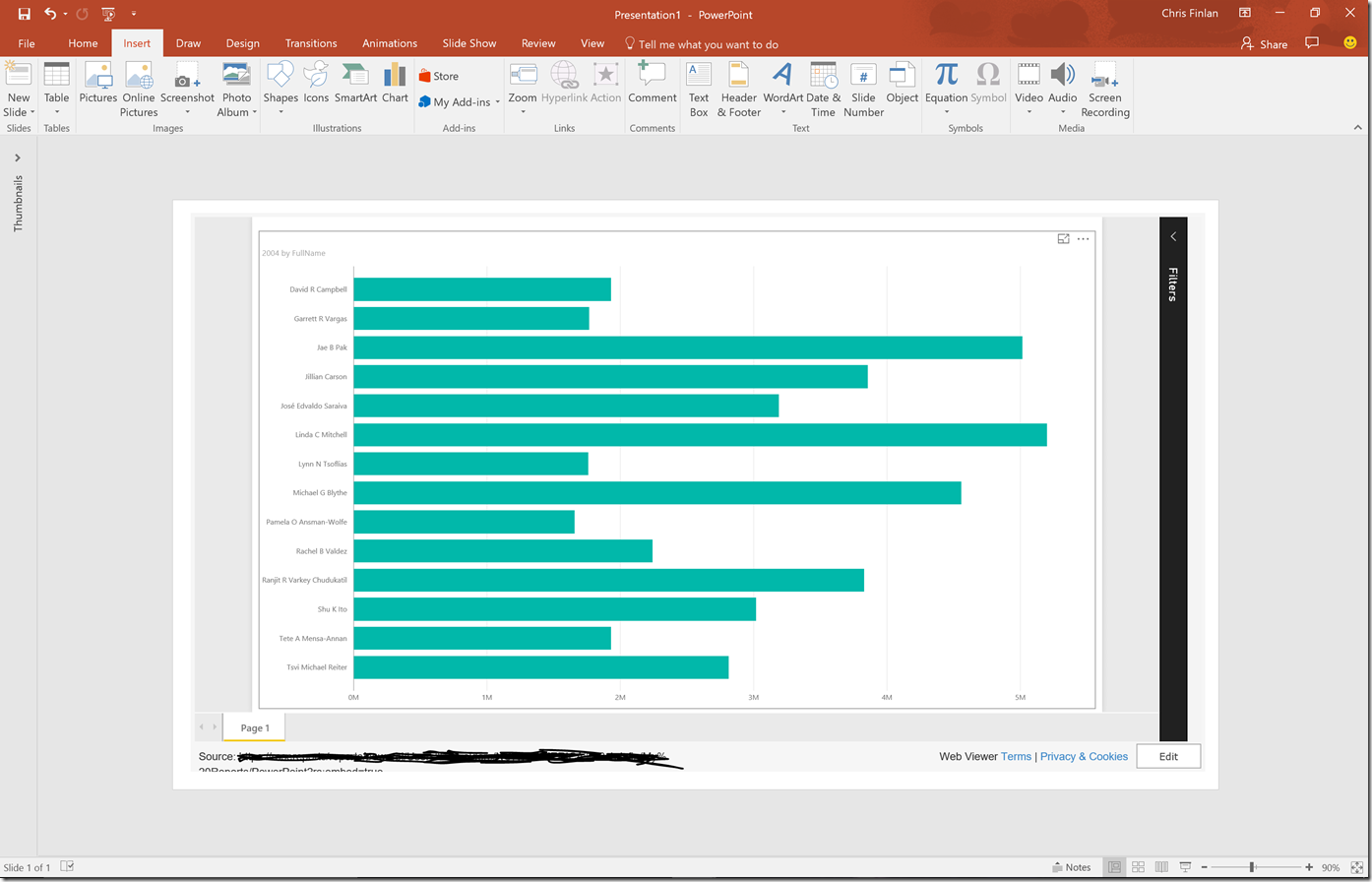Toggle the Notes pane in the status bar
The image size is (1372, 882).
tap(1072, 866)
